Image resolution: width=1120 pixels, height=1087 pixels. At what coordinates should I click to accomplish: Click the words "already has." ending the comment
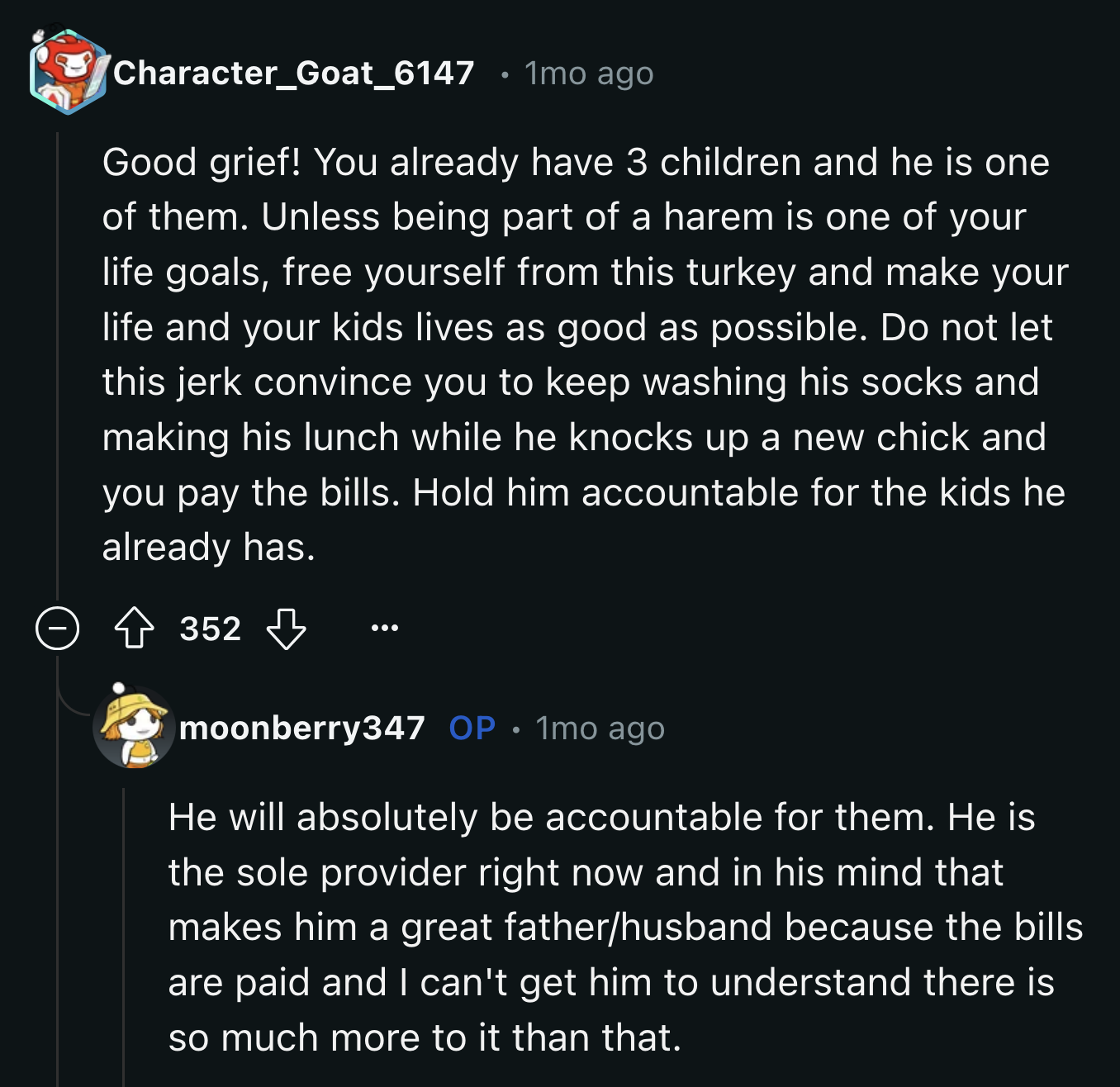(208, 547)
